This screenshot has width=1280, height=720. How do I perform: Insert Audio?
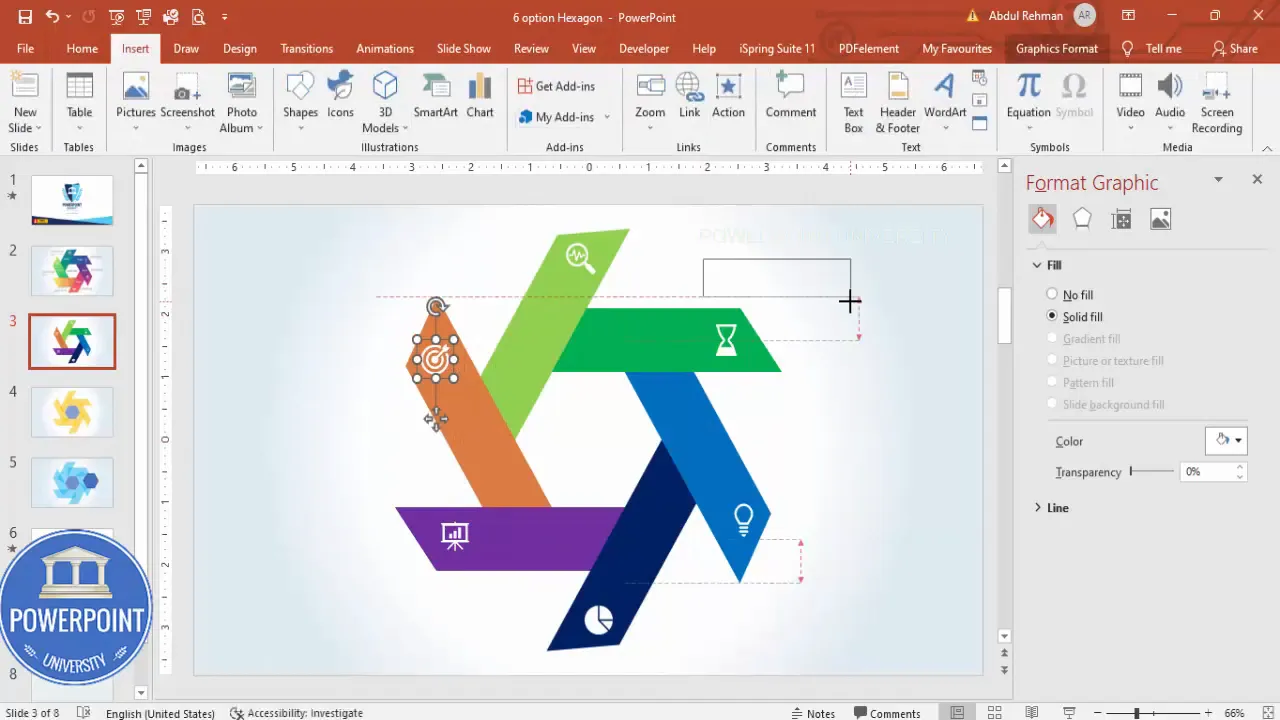[x=1170, y=103]
